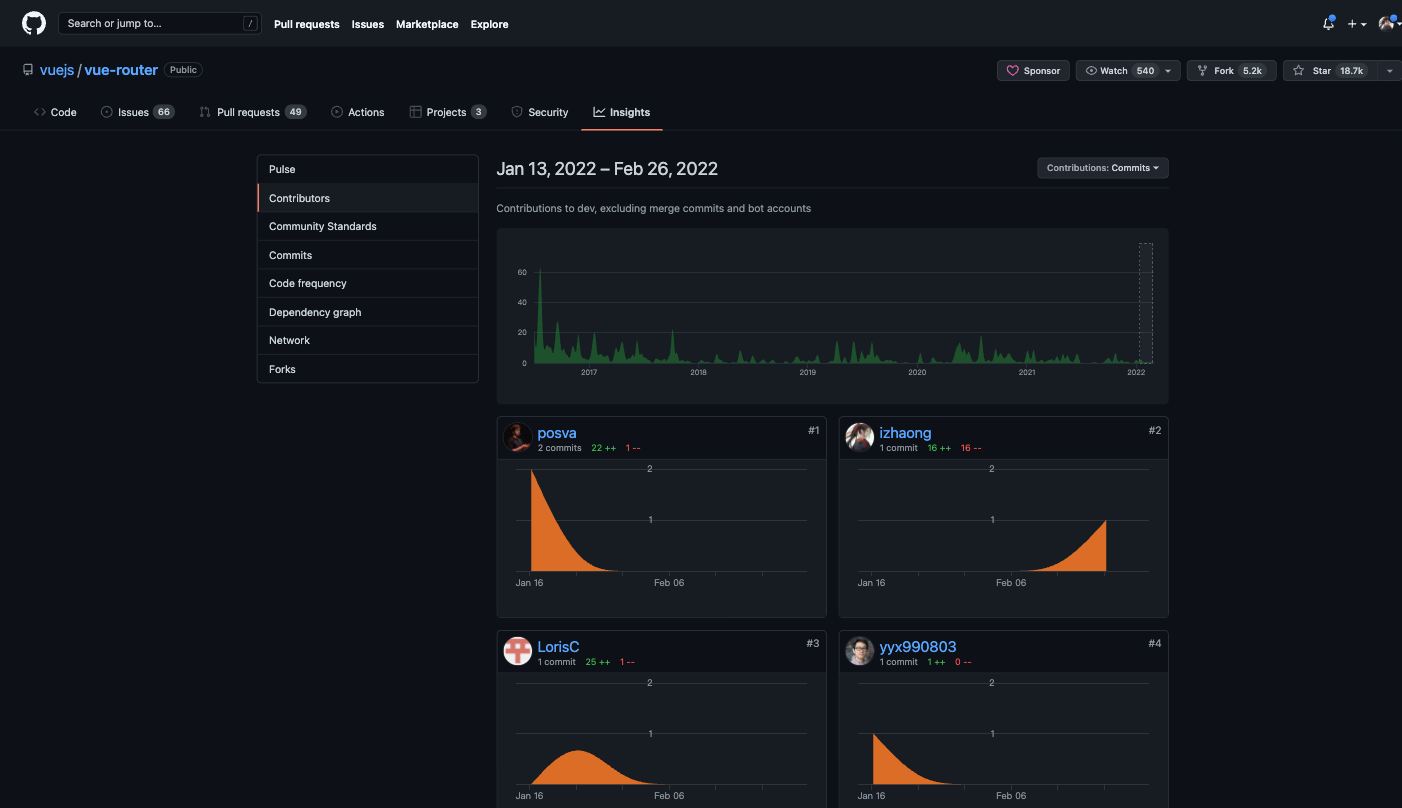Click izhaong's avatar image

860,438
